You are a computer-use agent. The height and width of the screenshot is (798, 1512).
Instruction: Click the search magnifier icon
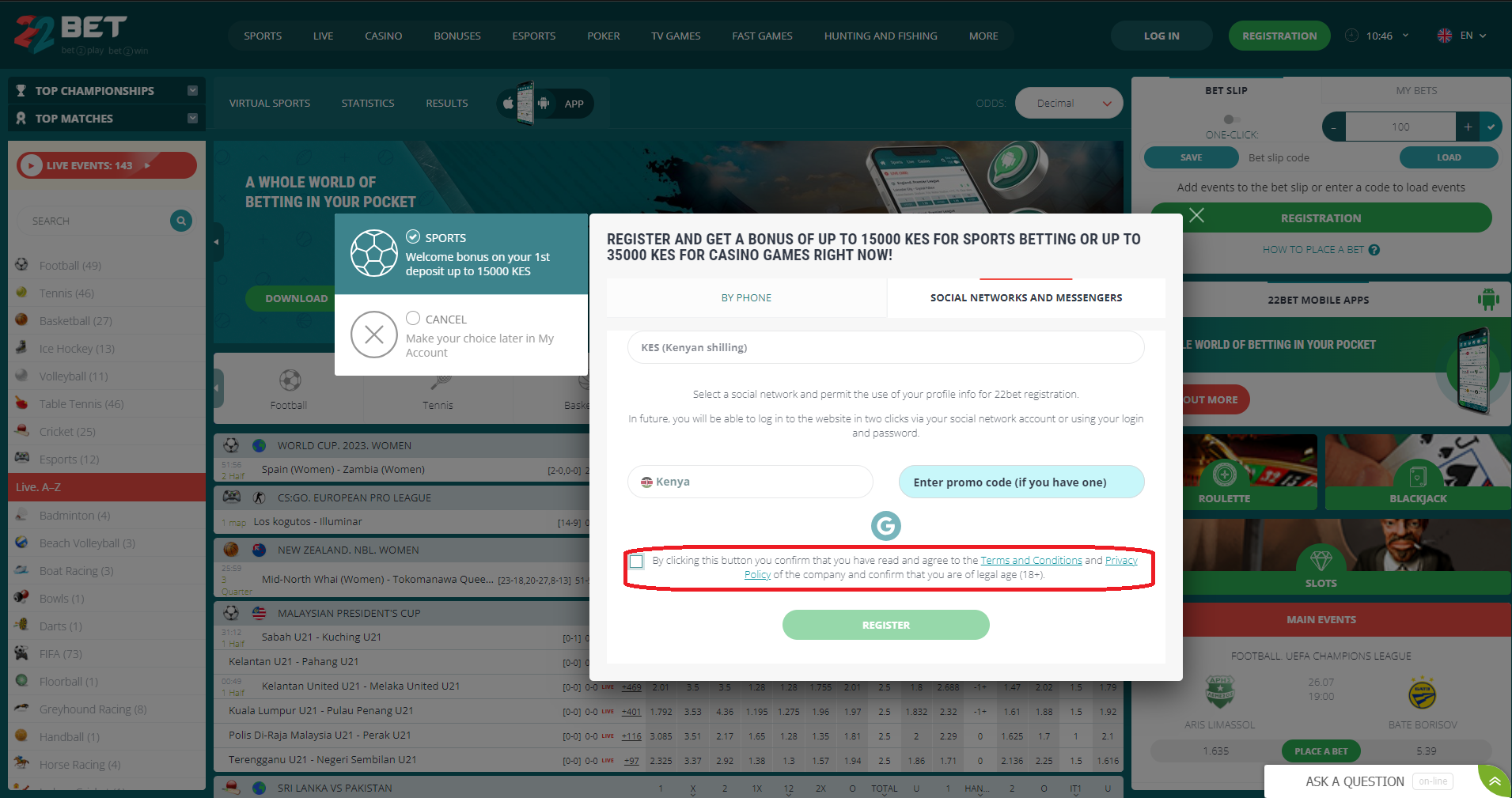tap(181, 221)
